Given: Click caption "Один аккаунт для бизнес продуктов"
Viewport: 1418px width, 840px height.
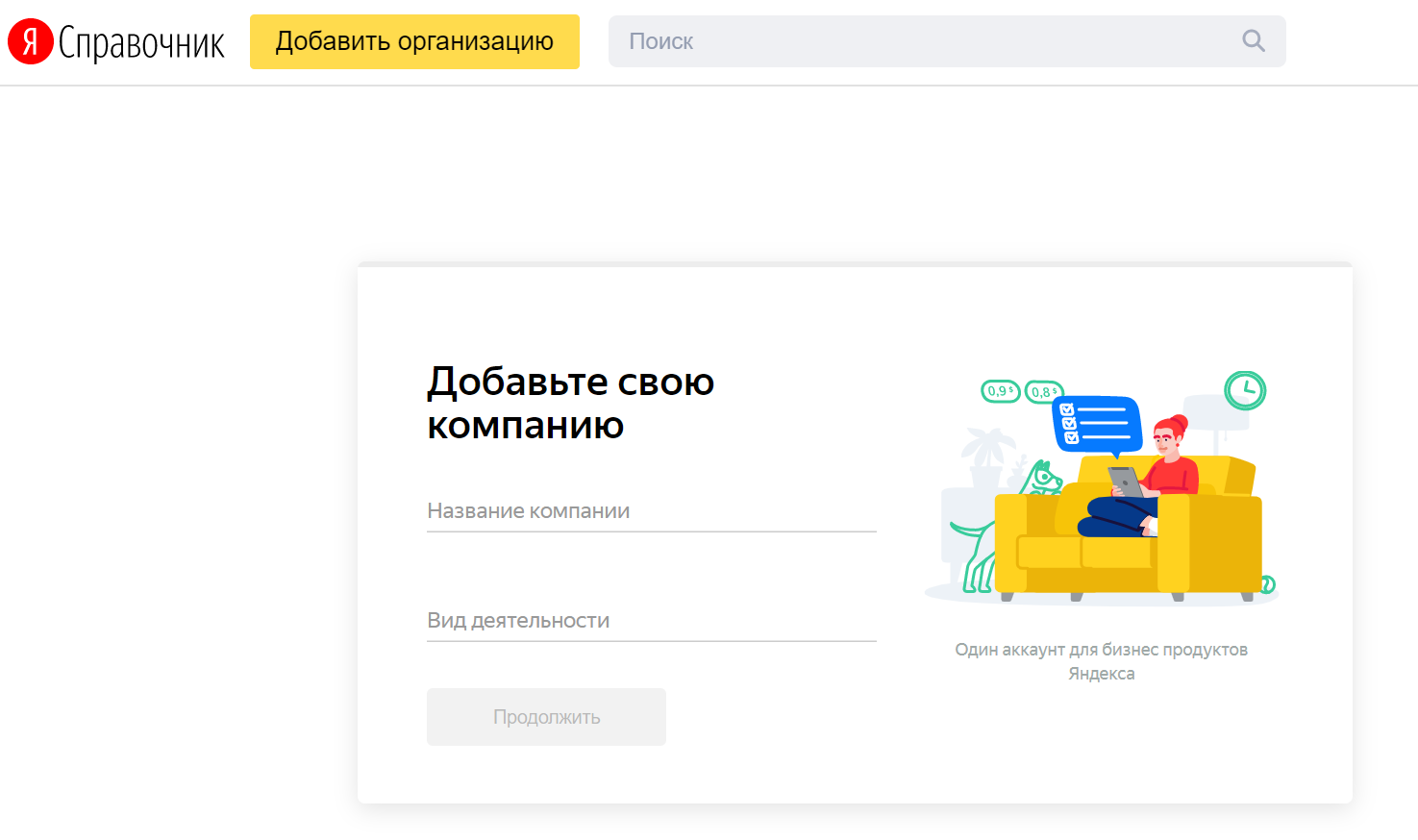Looking at the screenshot, I should click(1101, 650).
